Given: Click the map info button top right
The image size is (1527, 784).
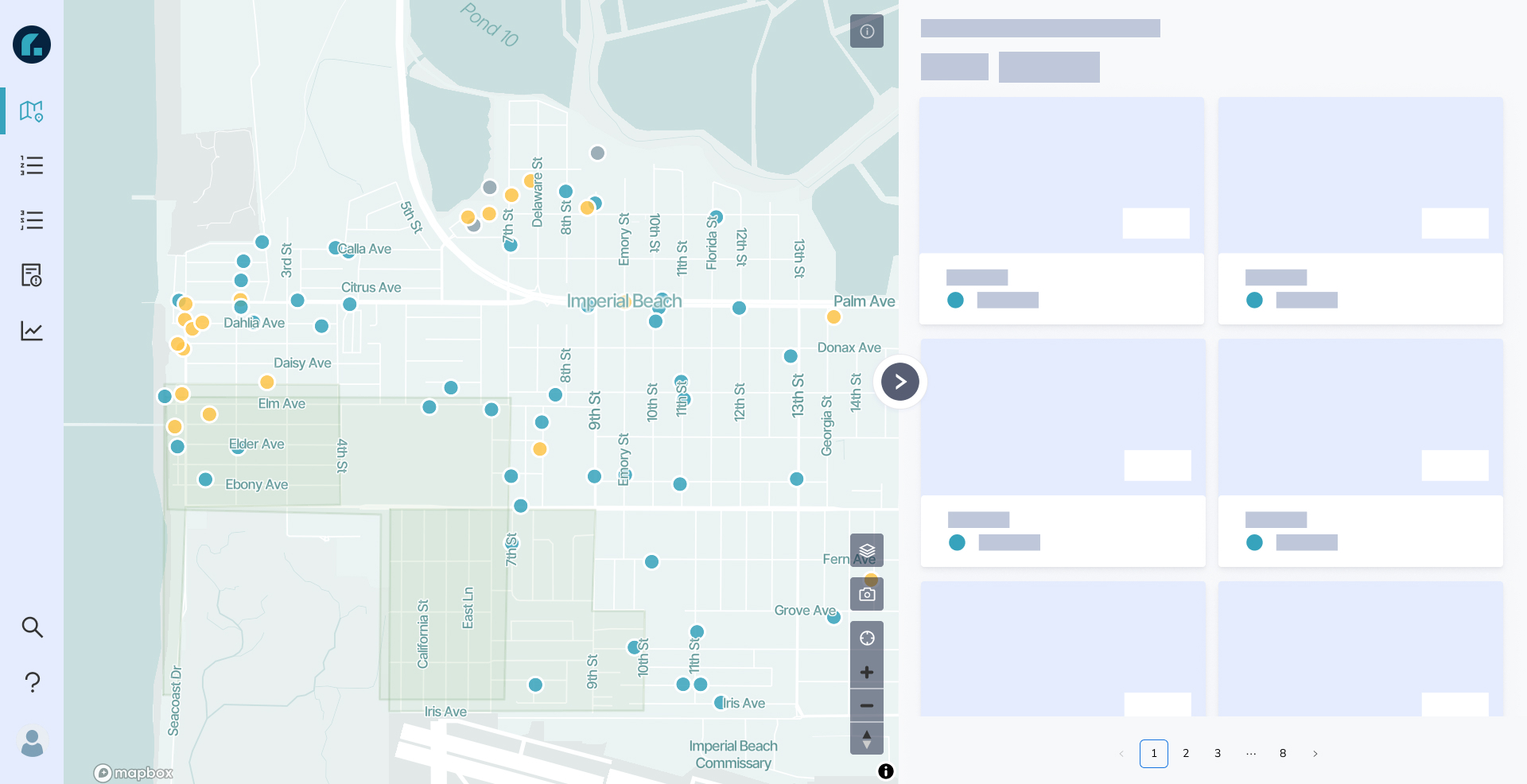Looking at the screenshot, I should point(866,32).
